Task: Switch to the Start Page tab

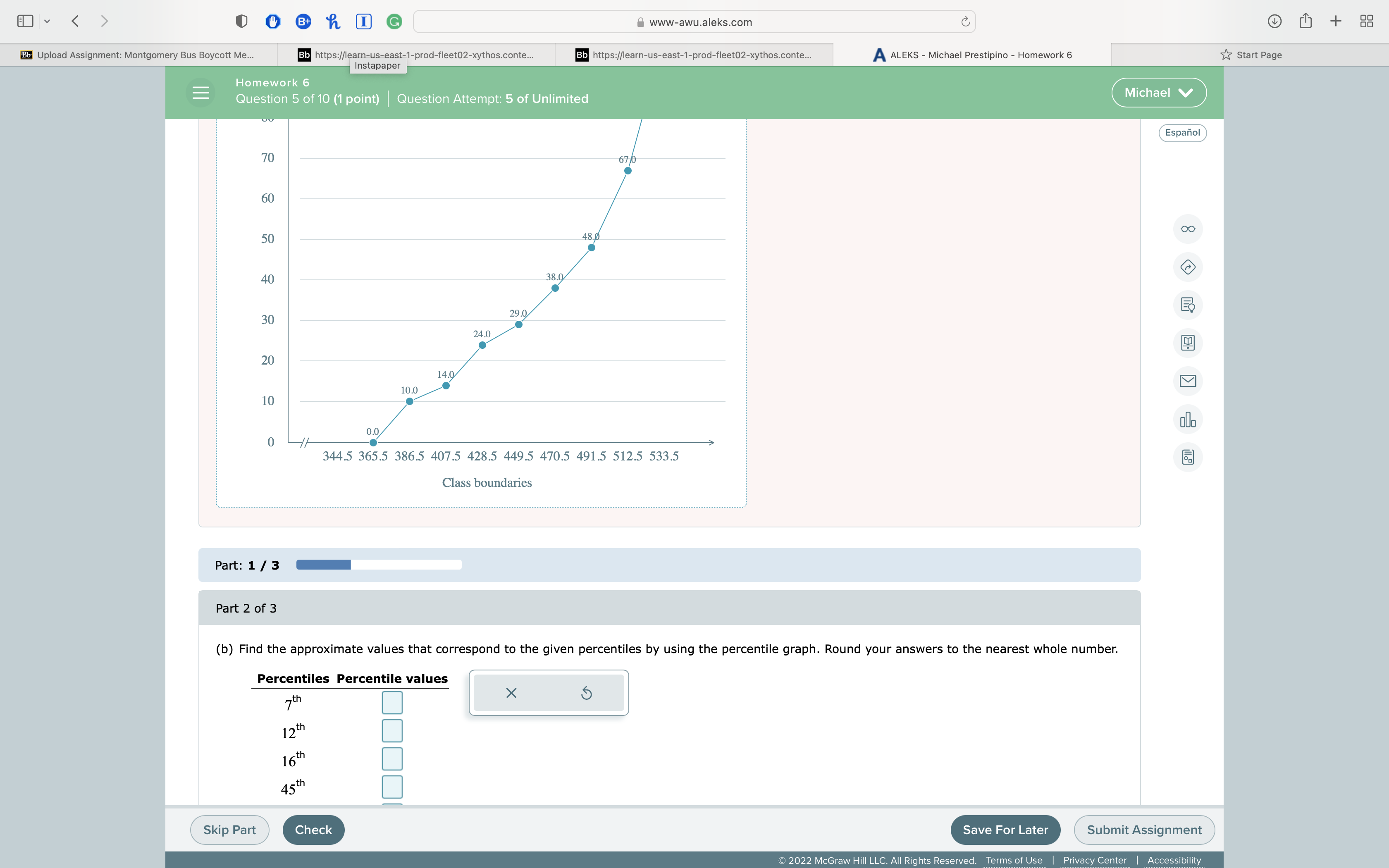Action: tap(1251, 55)
